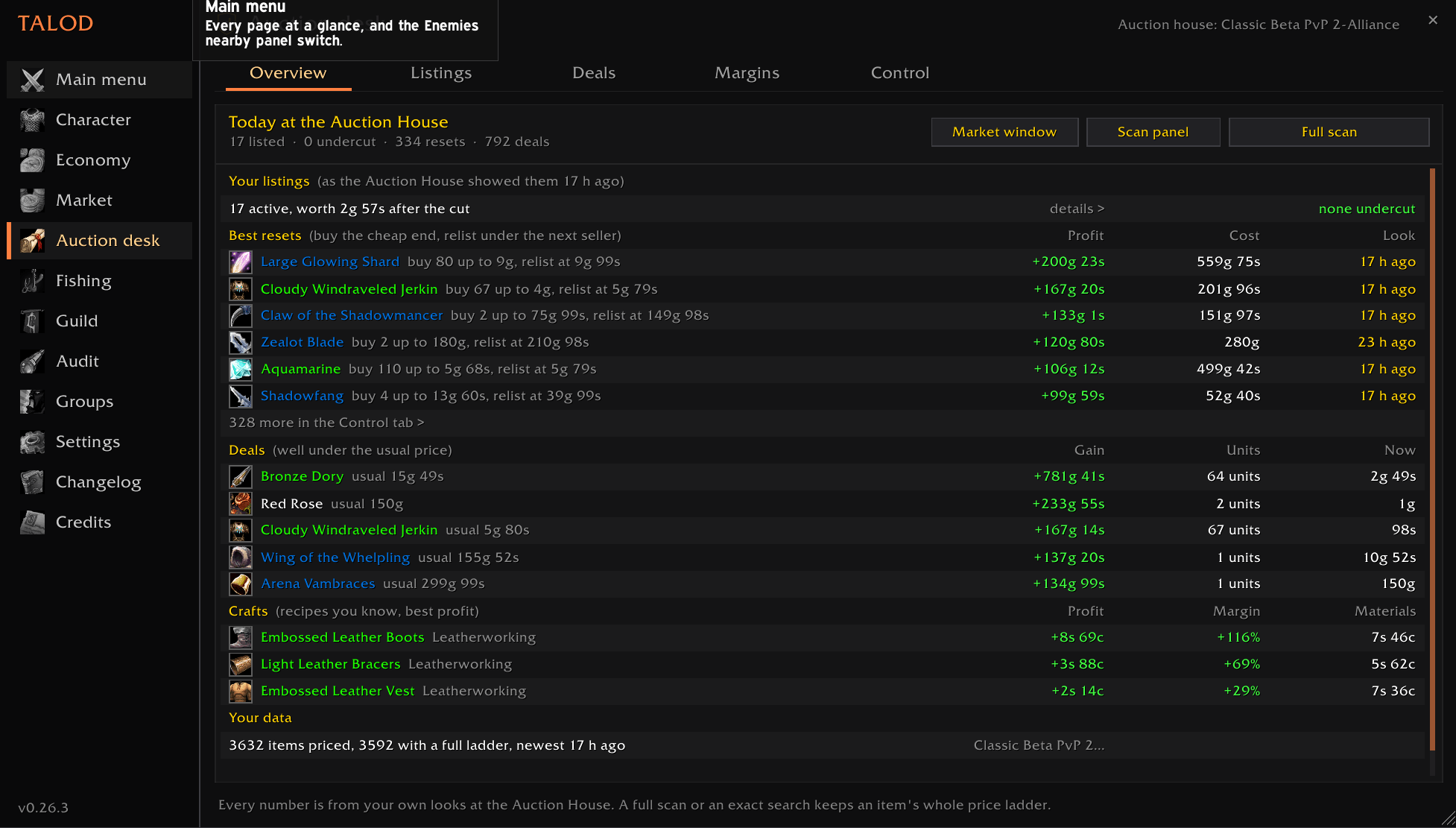
Task: Expand 328 more in the Control tab
Action: tap(326, 423)
